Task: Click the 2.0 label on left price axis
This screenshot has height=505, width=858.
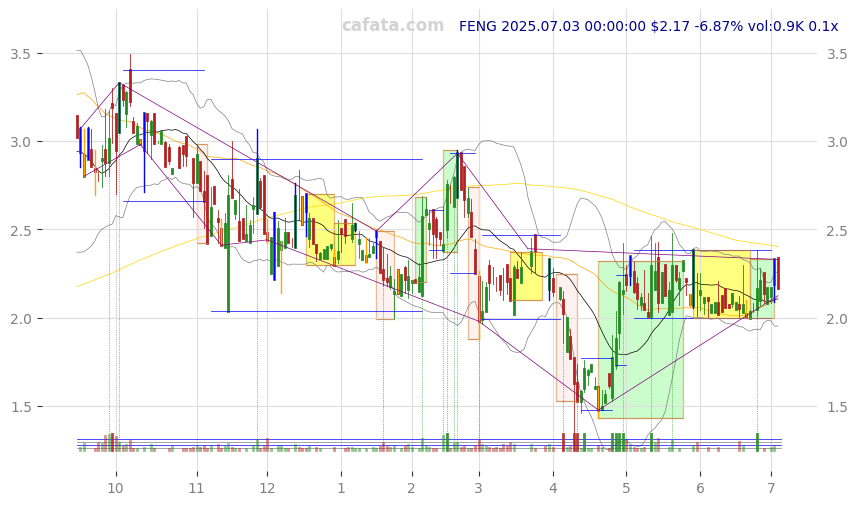Action: 20,319
